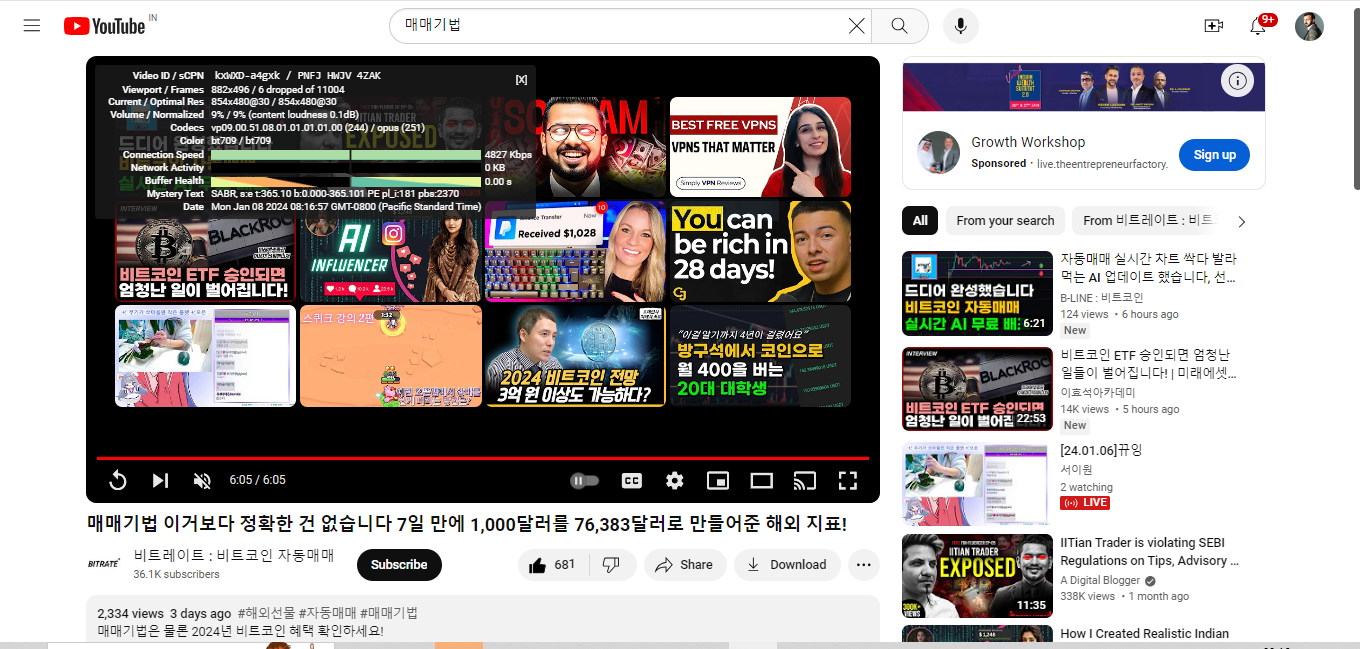Toggle the autoplay switch

coord(585,481)
